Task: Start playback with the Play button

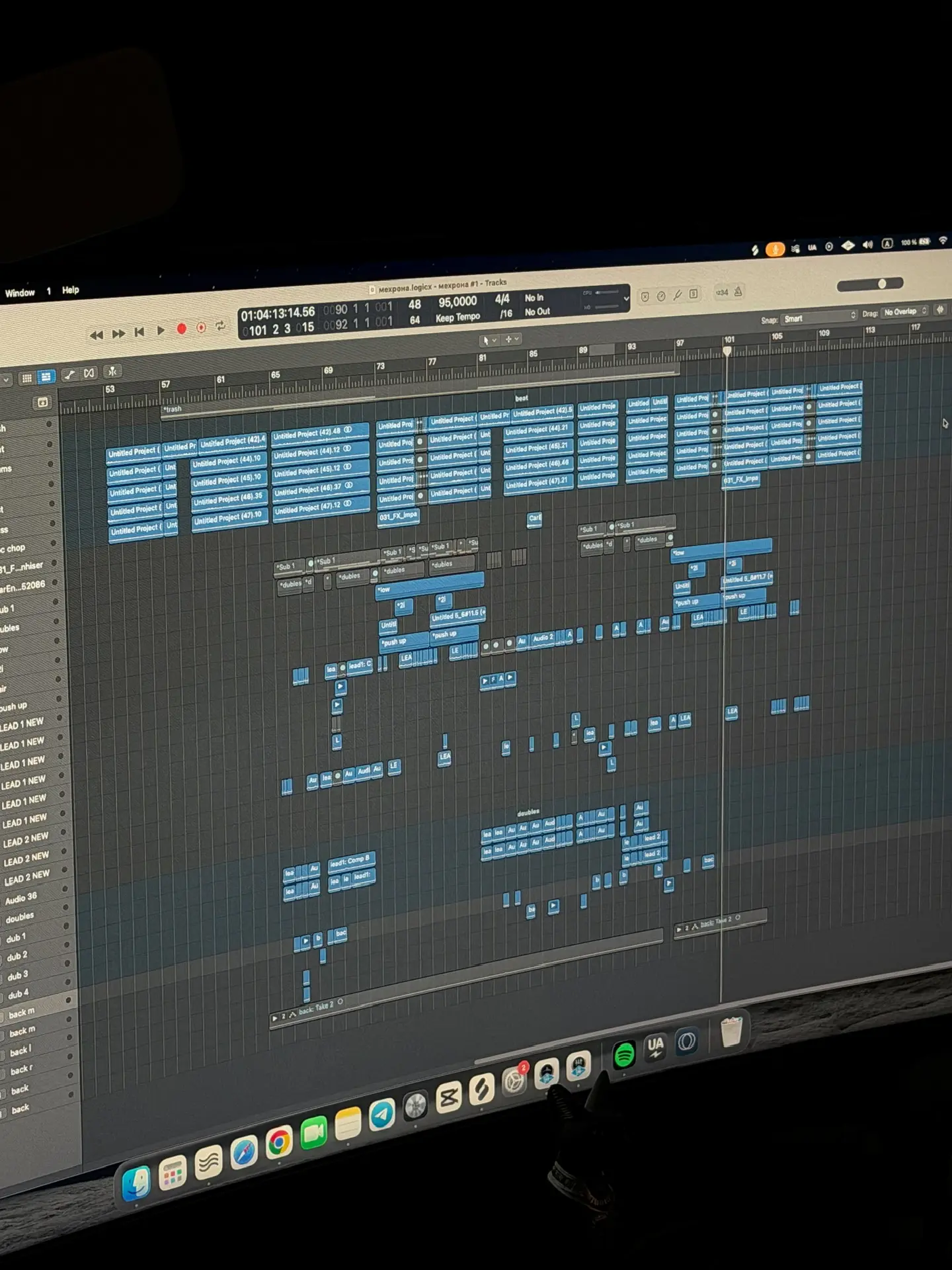Action: (161, 331)
